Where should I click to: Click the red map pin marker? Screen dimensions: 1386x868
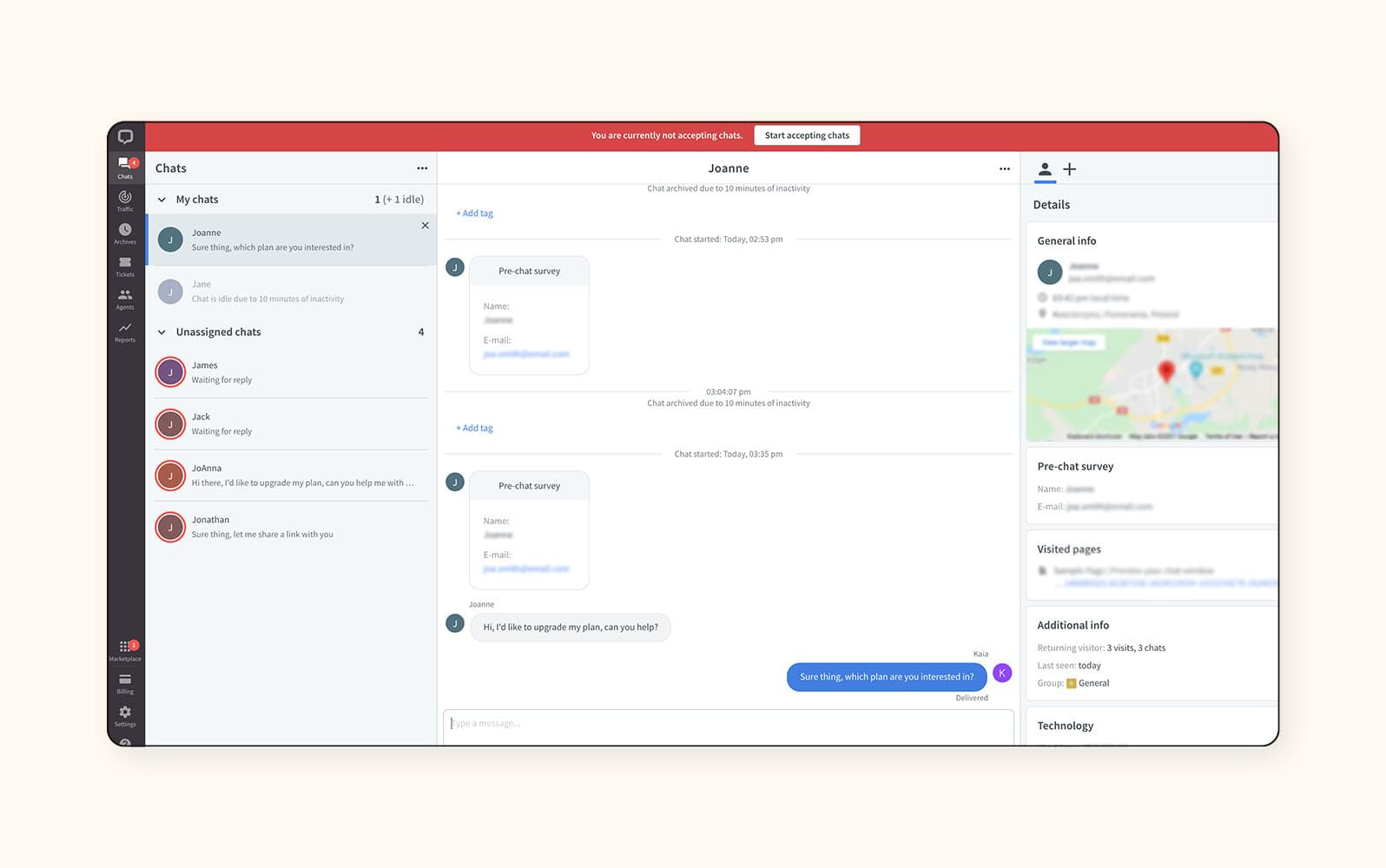click(1166, 372)
